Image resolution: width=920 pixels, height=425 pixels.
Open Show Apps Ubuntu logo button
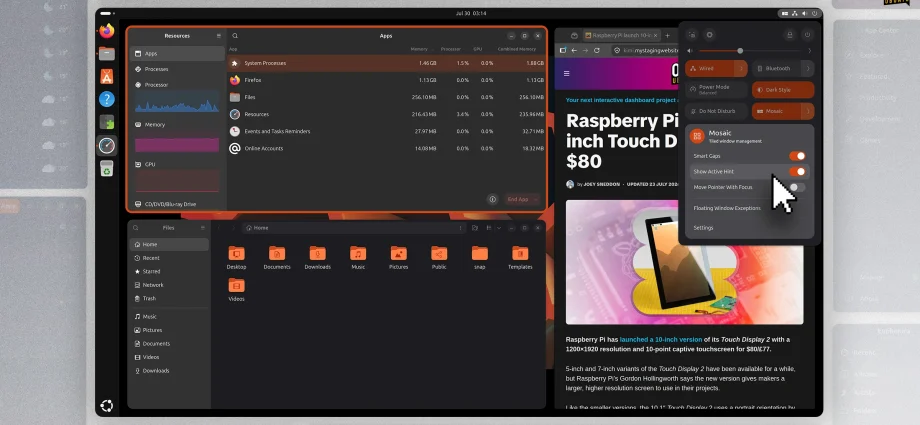tap(107, 405)
